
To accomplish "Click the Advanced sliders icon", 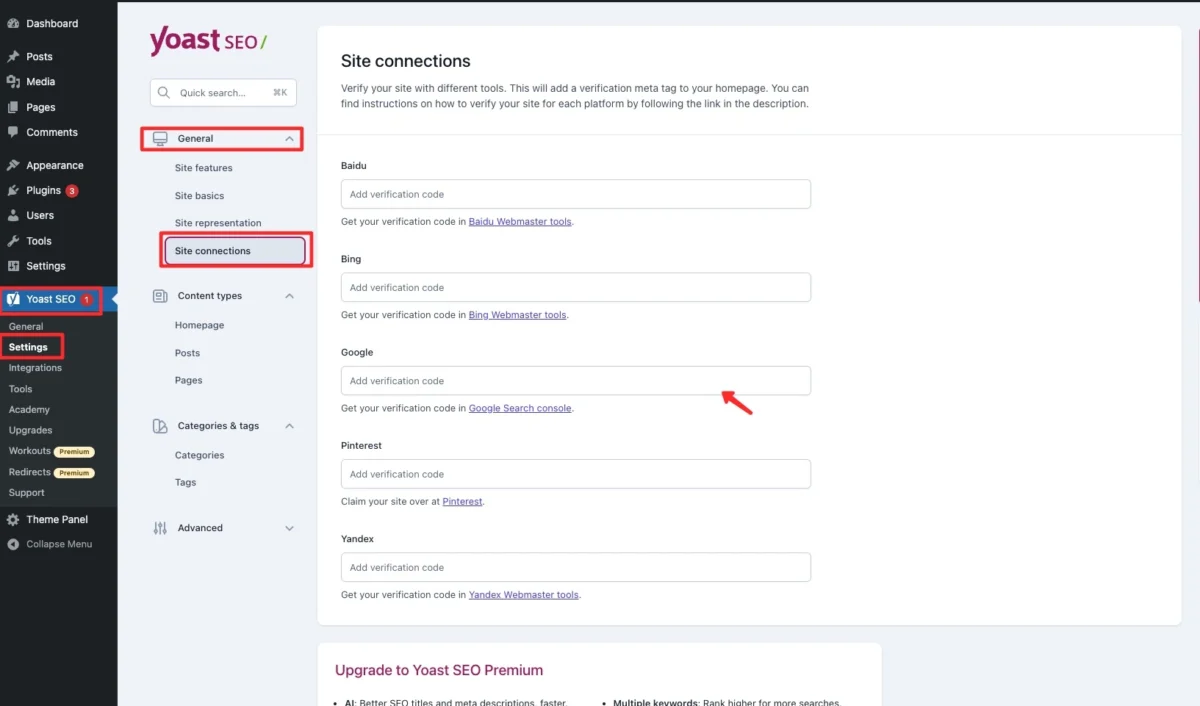I will tap(160, 528).
